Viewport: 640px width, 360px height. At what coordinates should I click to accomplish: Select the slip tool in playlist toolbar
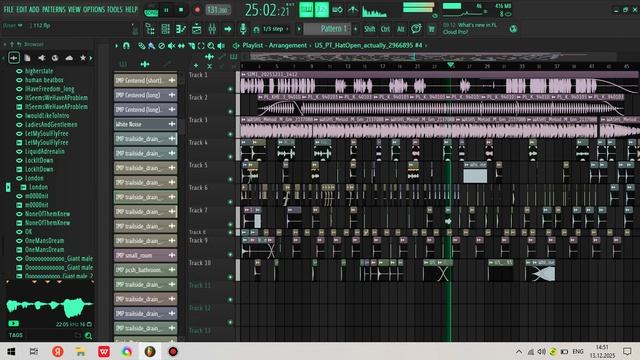tap(181, 46)
